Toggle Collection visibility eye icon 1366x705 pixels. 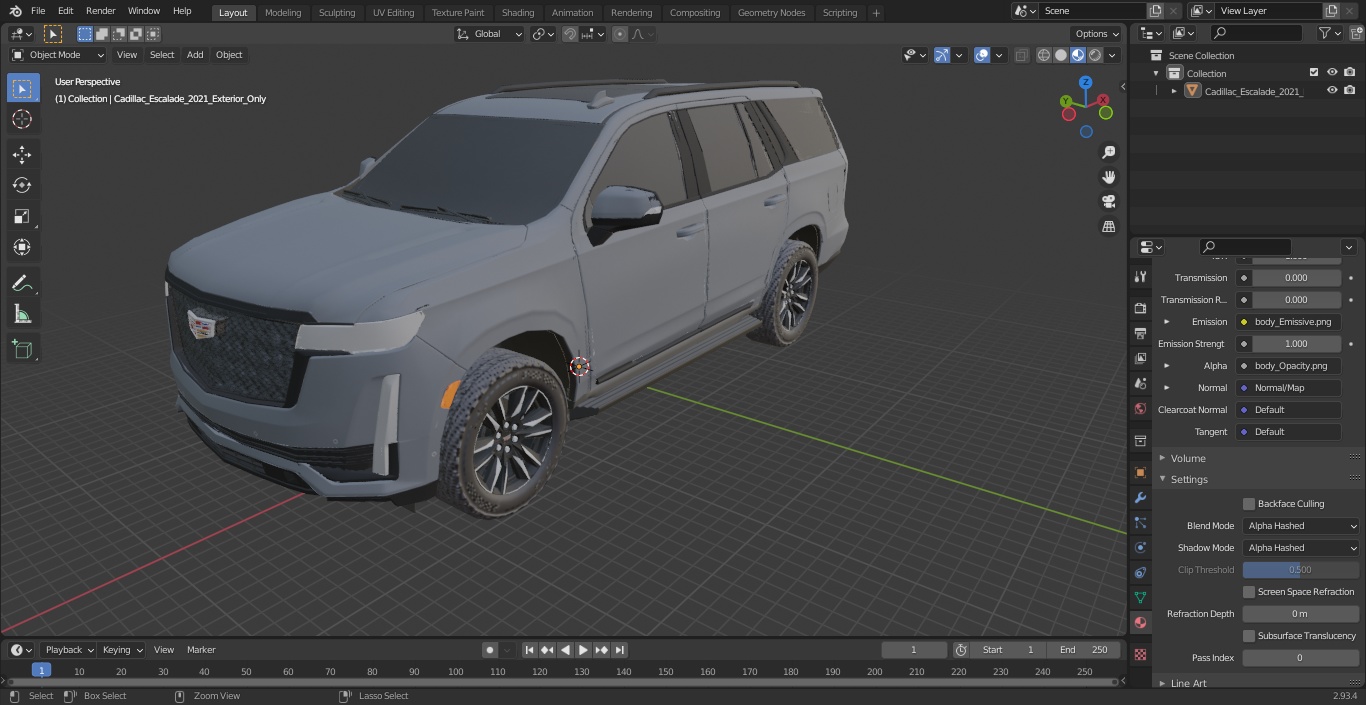coord(1332,73)
